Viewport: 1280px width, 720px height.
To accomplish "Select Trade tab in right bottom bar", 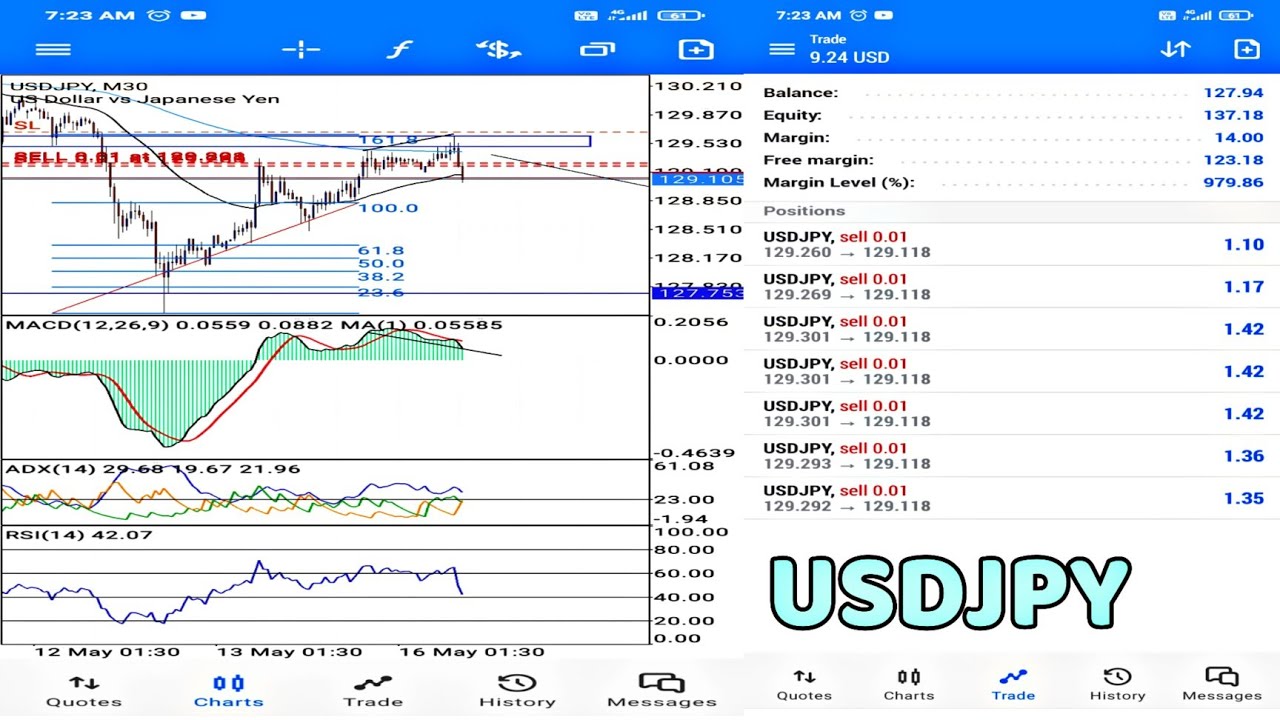I will 1013,685.
